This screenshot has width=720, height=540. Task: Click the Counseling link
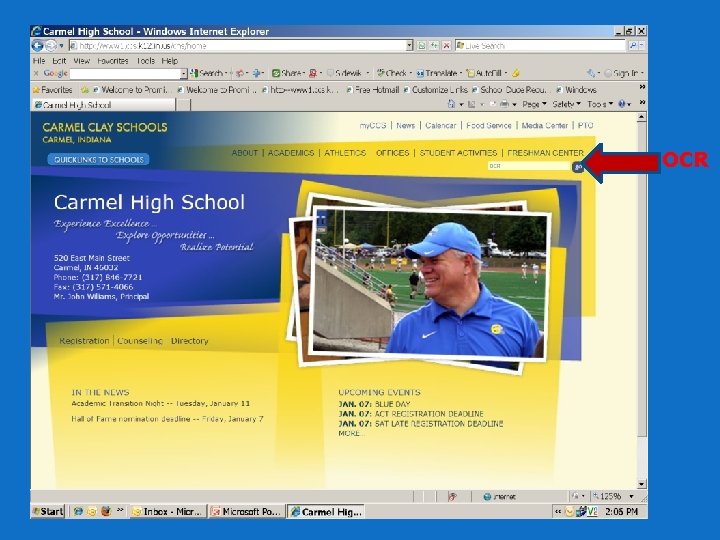point(140,341)
